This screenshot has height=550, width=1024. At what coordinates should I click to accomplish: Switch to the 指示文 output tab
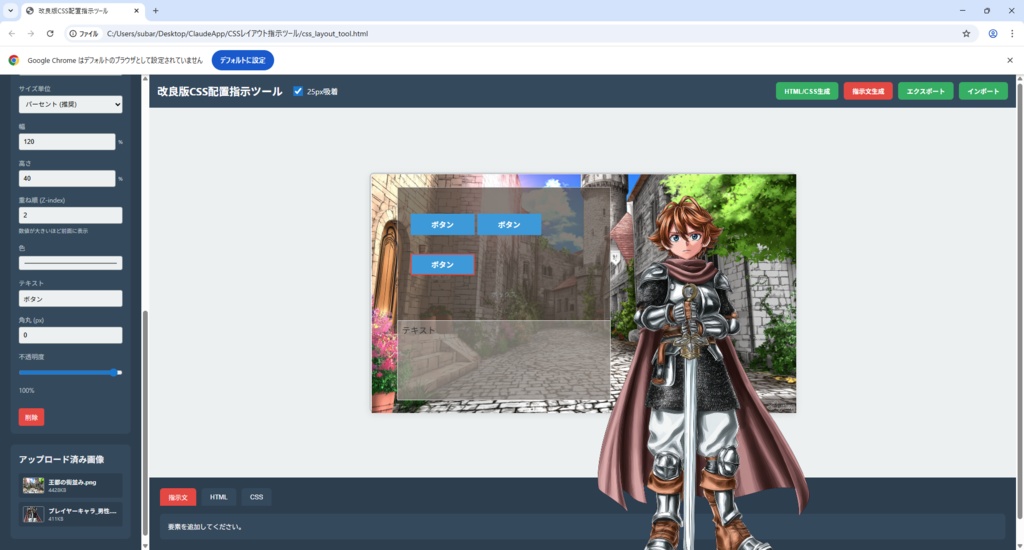[x=178, y=497]
